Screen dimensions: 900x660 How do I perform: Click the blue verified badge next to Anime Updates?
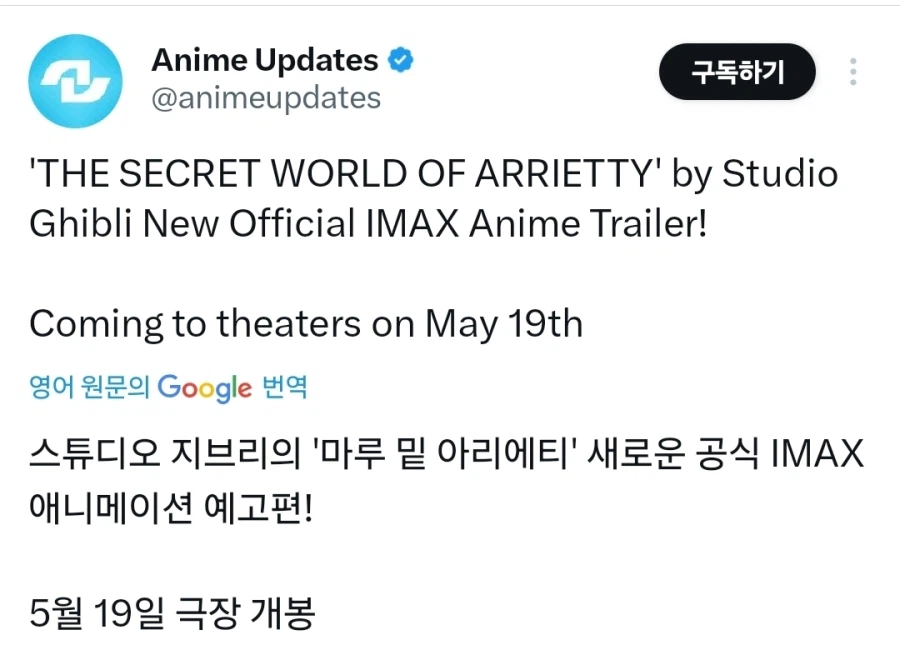[x=399, y=60]
